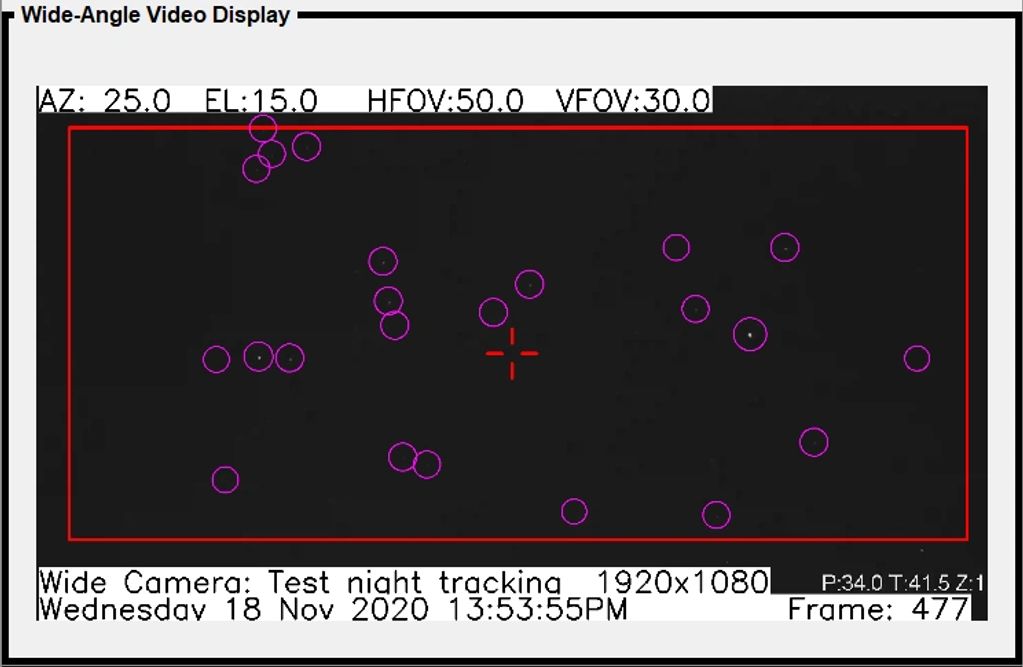The height and width of the screenshot is (667, 1023).
Task: Click the EL:15.0 elevation readout
Action: pyautogui.click(x=261, y=101)
